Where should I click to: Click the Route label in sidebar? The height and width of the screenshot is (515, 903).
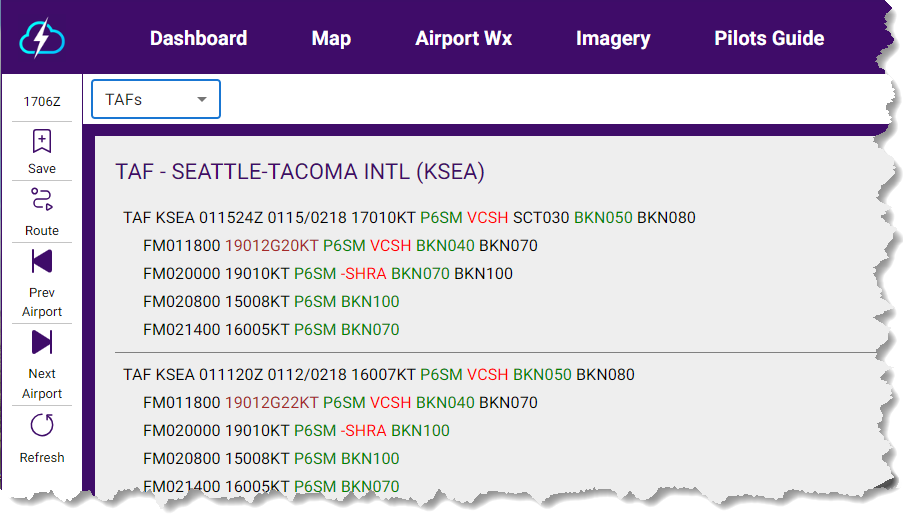42,231
